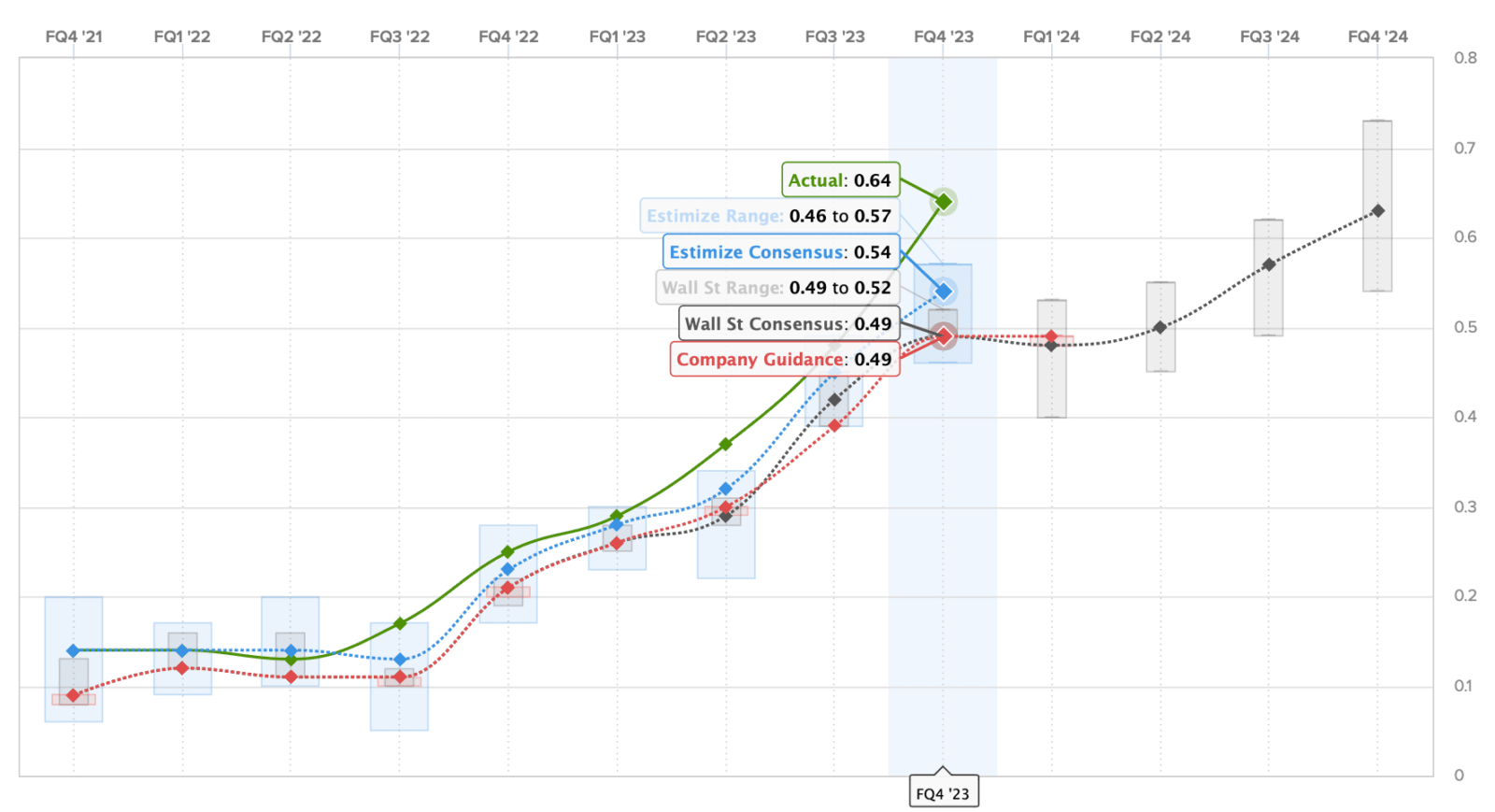Click the red Company Guidance point for FQ4 '21
Image resolution: width=1495 pixels, height=812 pixels.
[74, 695]
